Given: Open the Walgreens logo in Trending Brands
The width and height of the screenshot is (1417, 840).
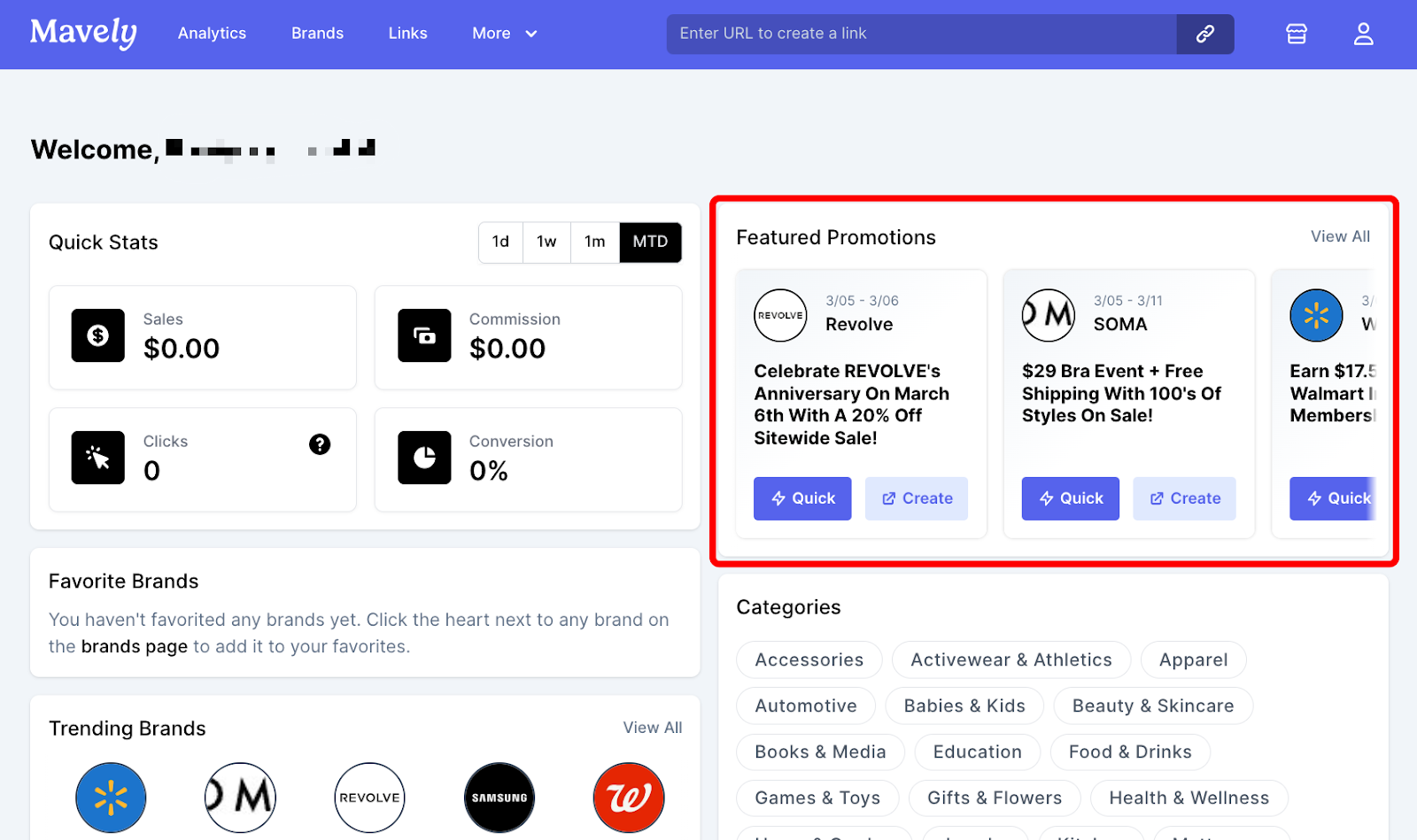Looking at the screenshot, I should tap(629, 798).
